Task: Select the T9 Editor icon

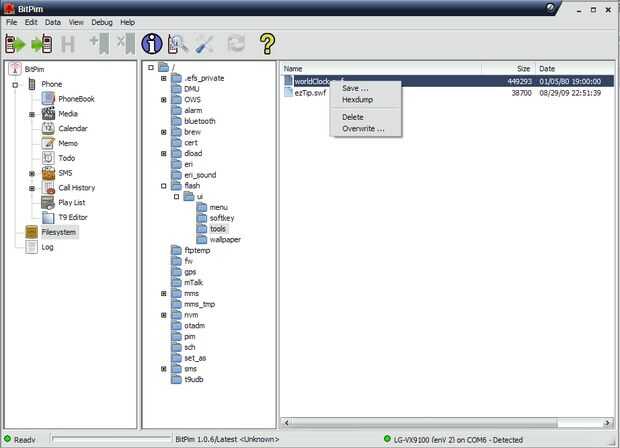Action: (48, 217)
